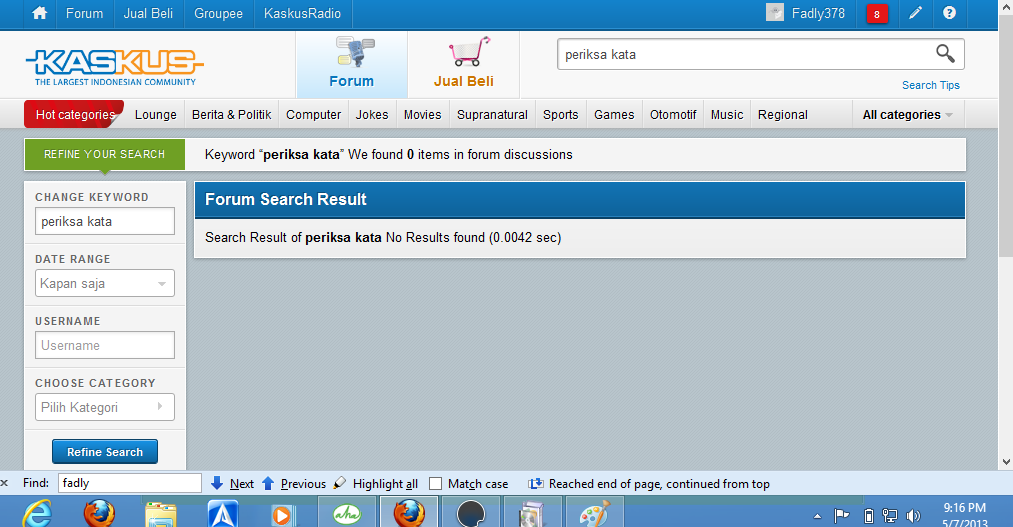The width and height of the screenshot is (1013, 527).
Task: Open the help question mark icon
Action: point(949,13)
